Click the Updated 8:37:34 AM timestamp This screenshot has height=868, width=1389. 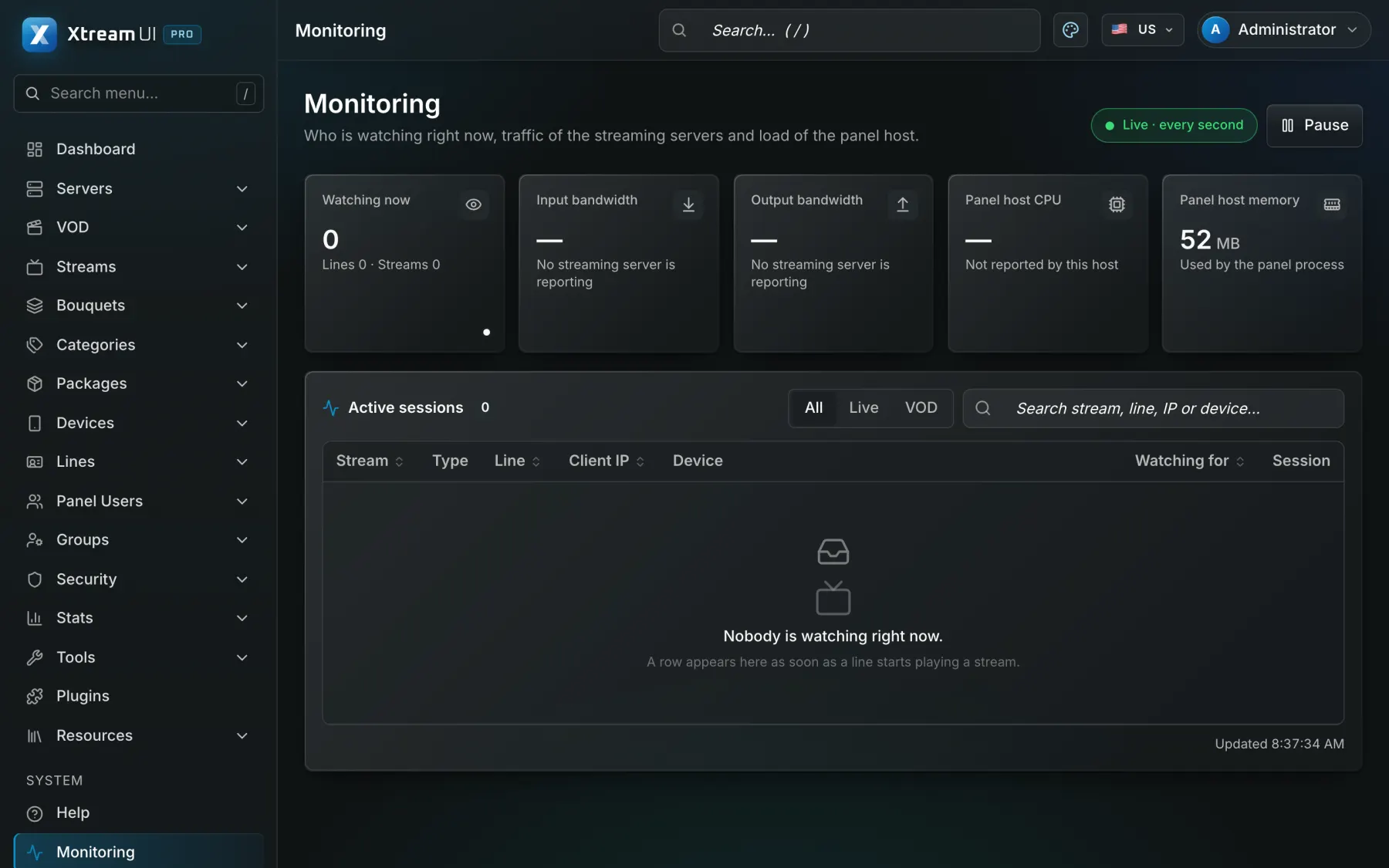click(x=1279, y=744)
